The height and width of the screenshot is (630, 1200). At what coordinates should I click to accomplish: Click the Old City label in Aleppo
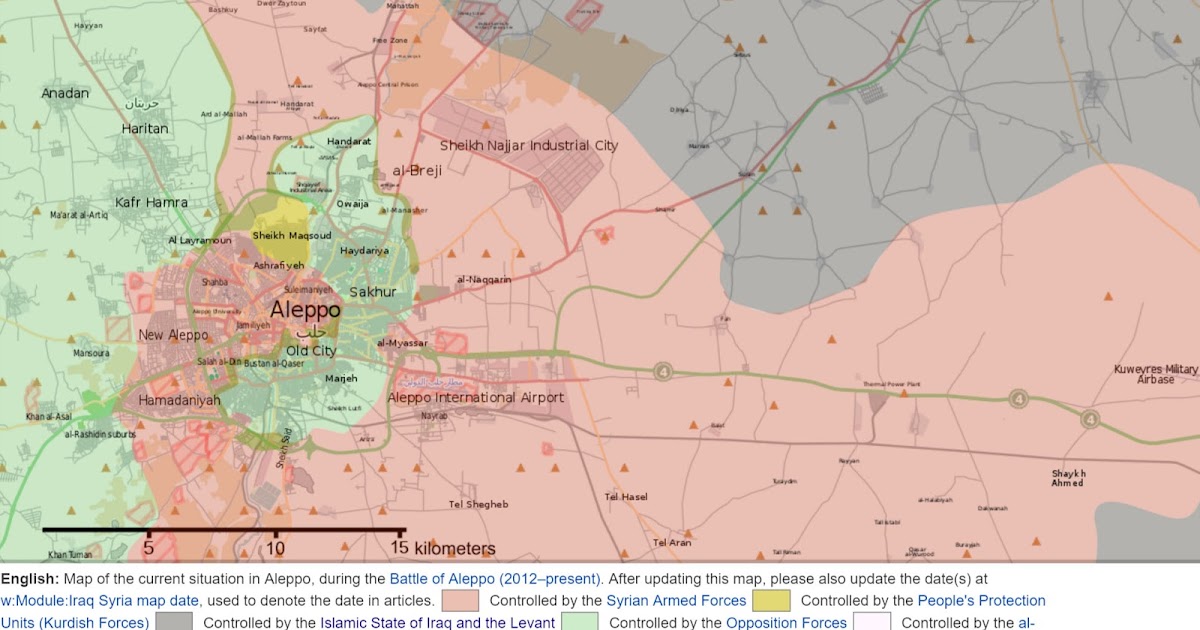click(311, 351)
